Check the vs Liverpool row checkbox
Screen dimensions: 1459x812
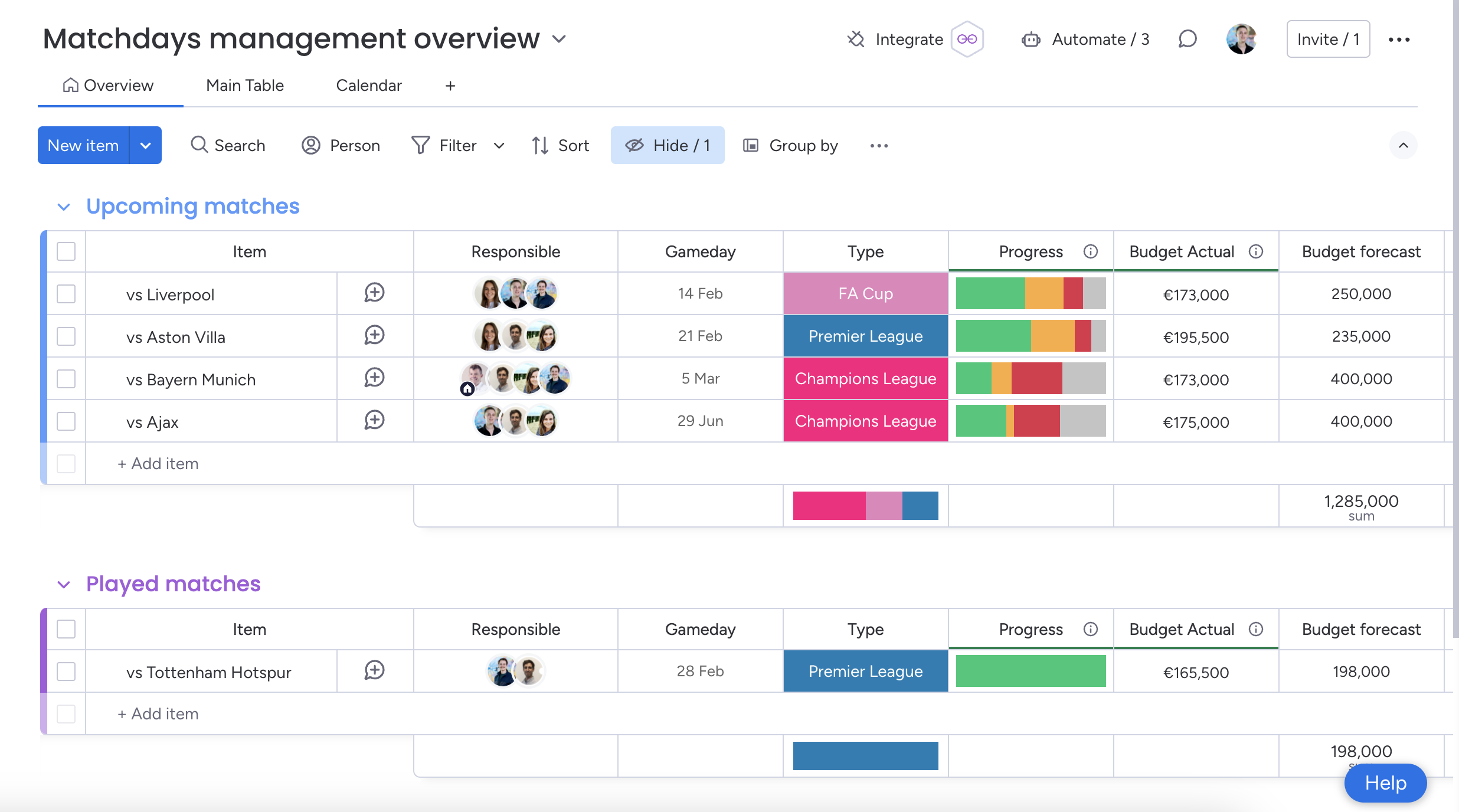coord(66,294)
